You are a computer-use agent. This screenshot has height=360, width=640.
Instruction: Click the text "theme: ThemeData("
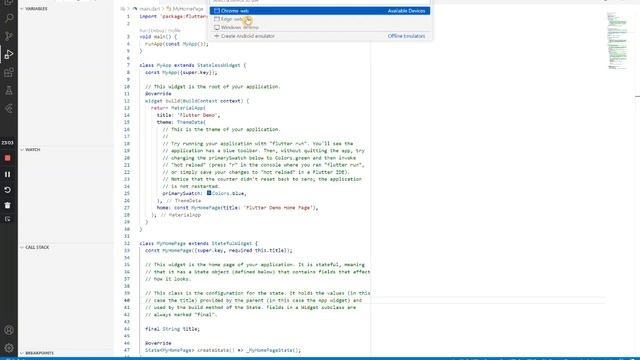(x=181, y=122)
